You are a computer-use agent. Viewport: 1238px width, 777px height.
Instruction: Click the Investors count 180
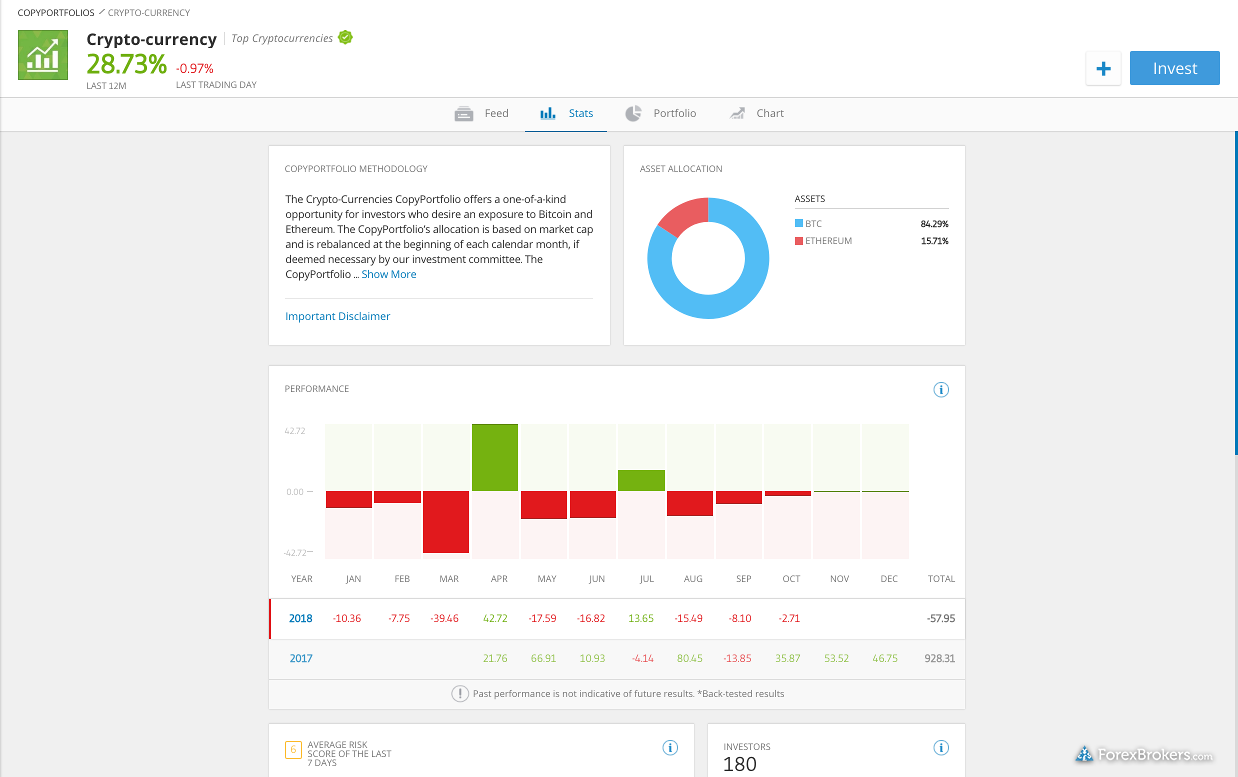point(740,765)
